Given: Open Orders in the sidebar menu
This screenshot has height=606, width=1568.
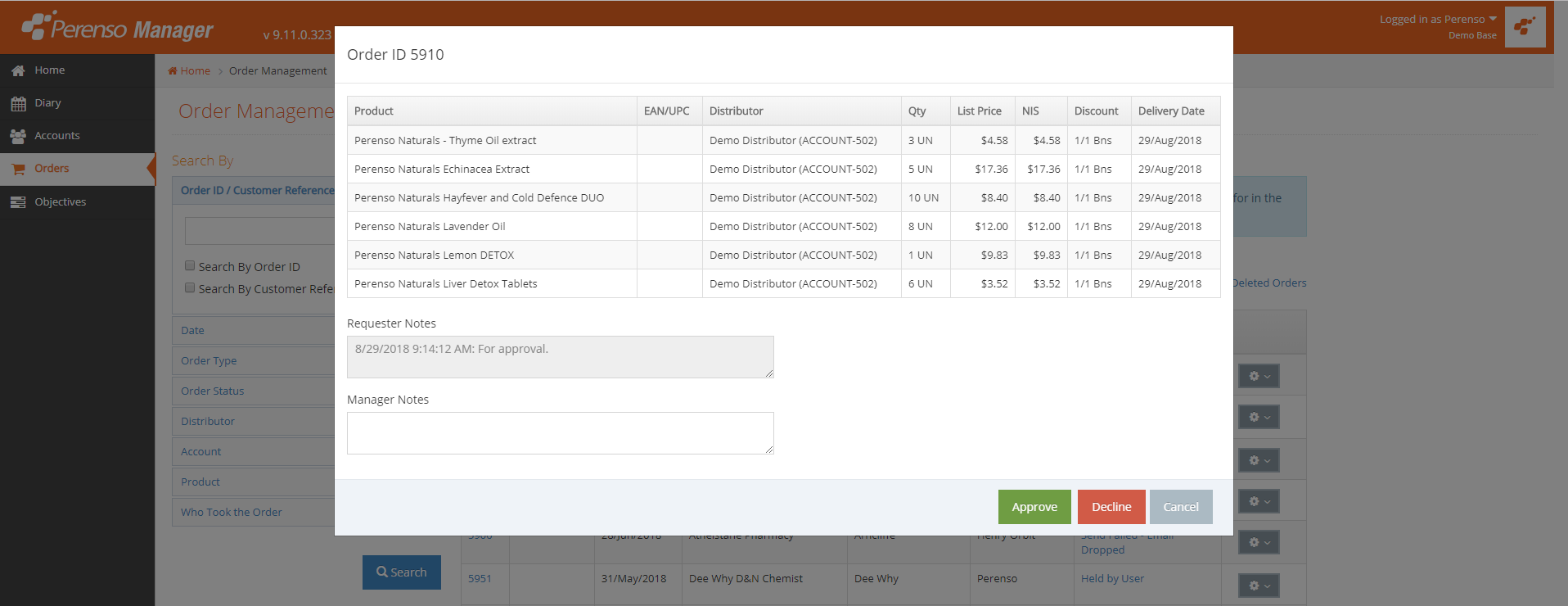Looking at the screenshot, I should pyautogui.click(x=77, y=169).
